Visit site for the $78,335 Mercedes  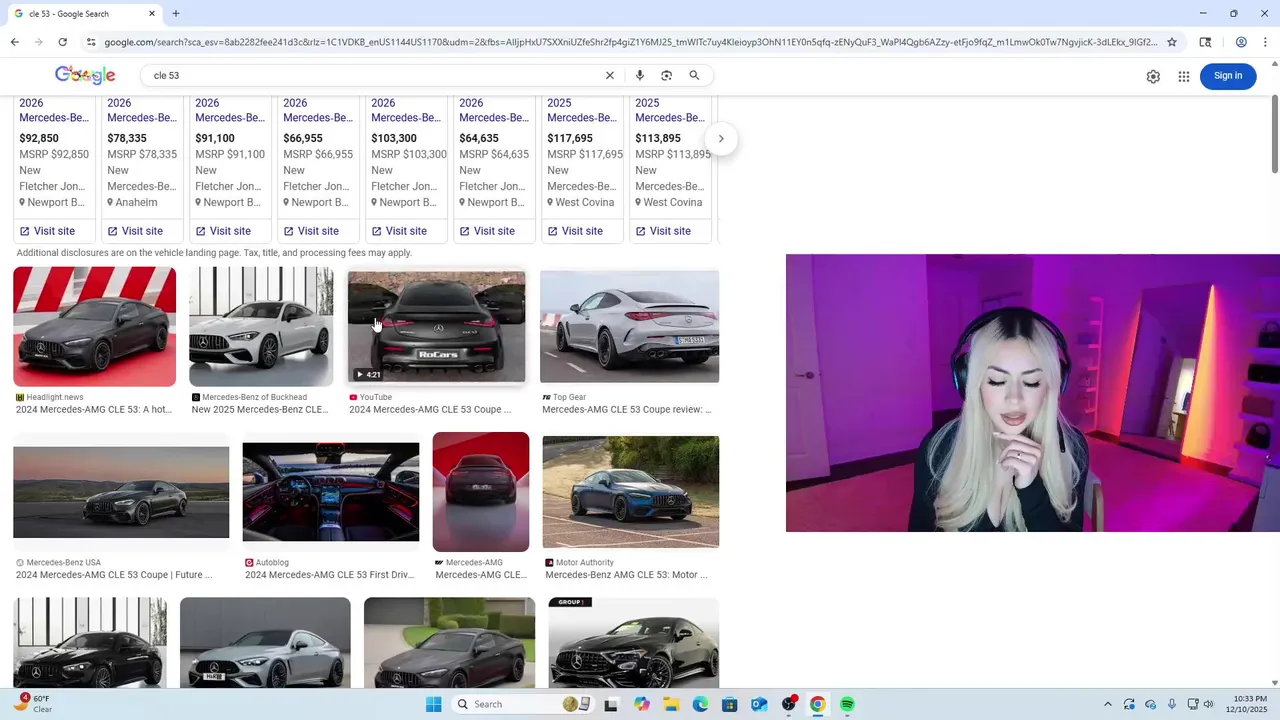pyautogui.click(x=135, y=231)
